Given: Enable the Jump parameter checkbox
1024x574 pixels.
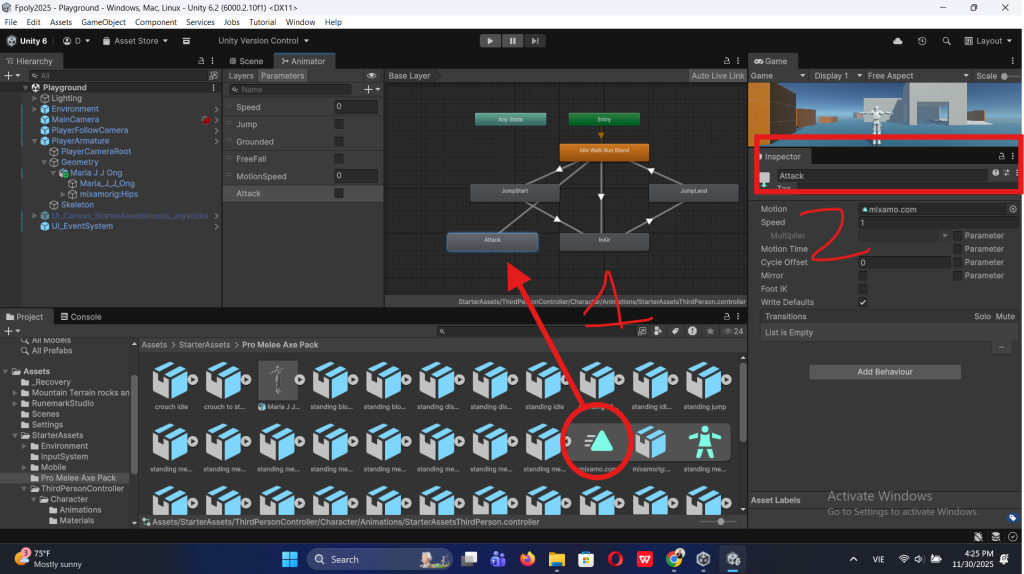Looking at the screenshot, I should (339, 124).
